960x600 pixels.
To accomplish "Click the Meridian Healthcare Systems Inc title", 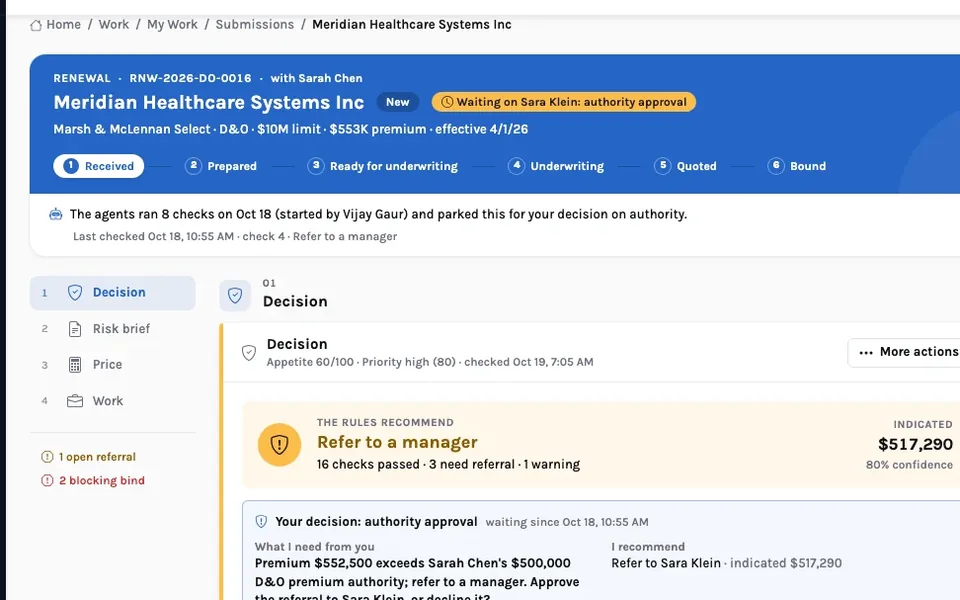I will pos(209,102).
